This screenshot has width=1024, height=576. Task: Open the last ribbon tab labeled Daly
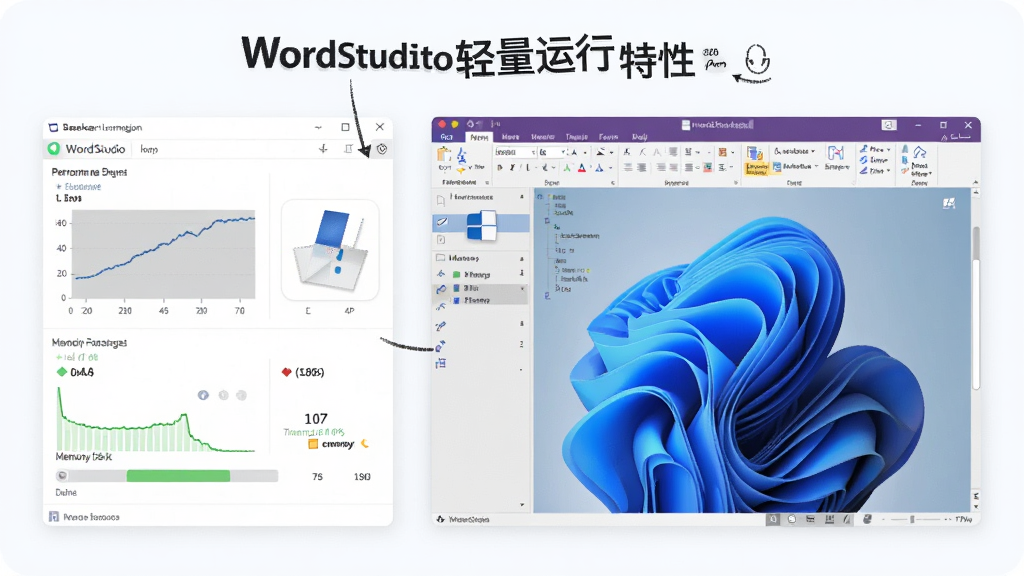point(639,137)
